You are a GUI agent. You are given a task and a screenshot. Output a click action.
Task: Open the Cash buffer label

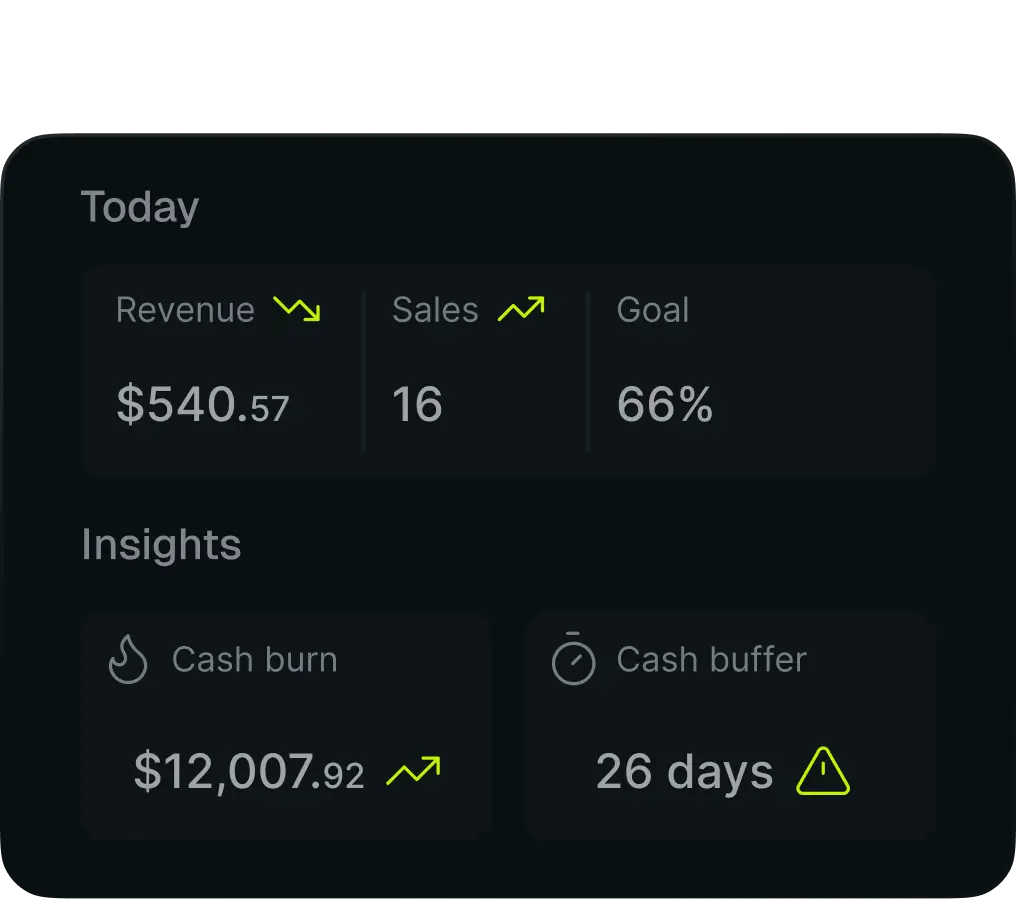[x=711, y=659]
